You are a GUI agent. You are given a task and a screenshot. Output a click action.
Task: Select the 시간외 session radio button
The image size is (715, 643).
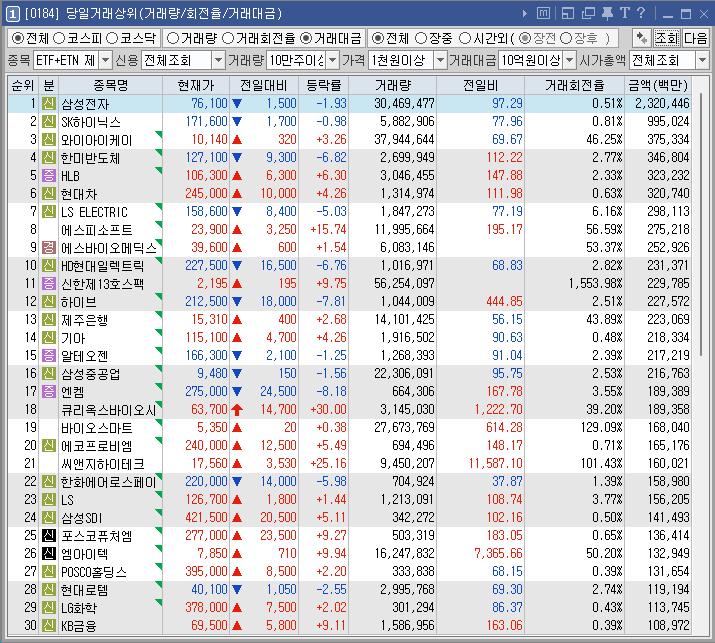pos(465,38)
